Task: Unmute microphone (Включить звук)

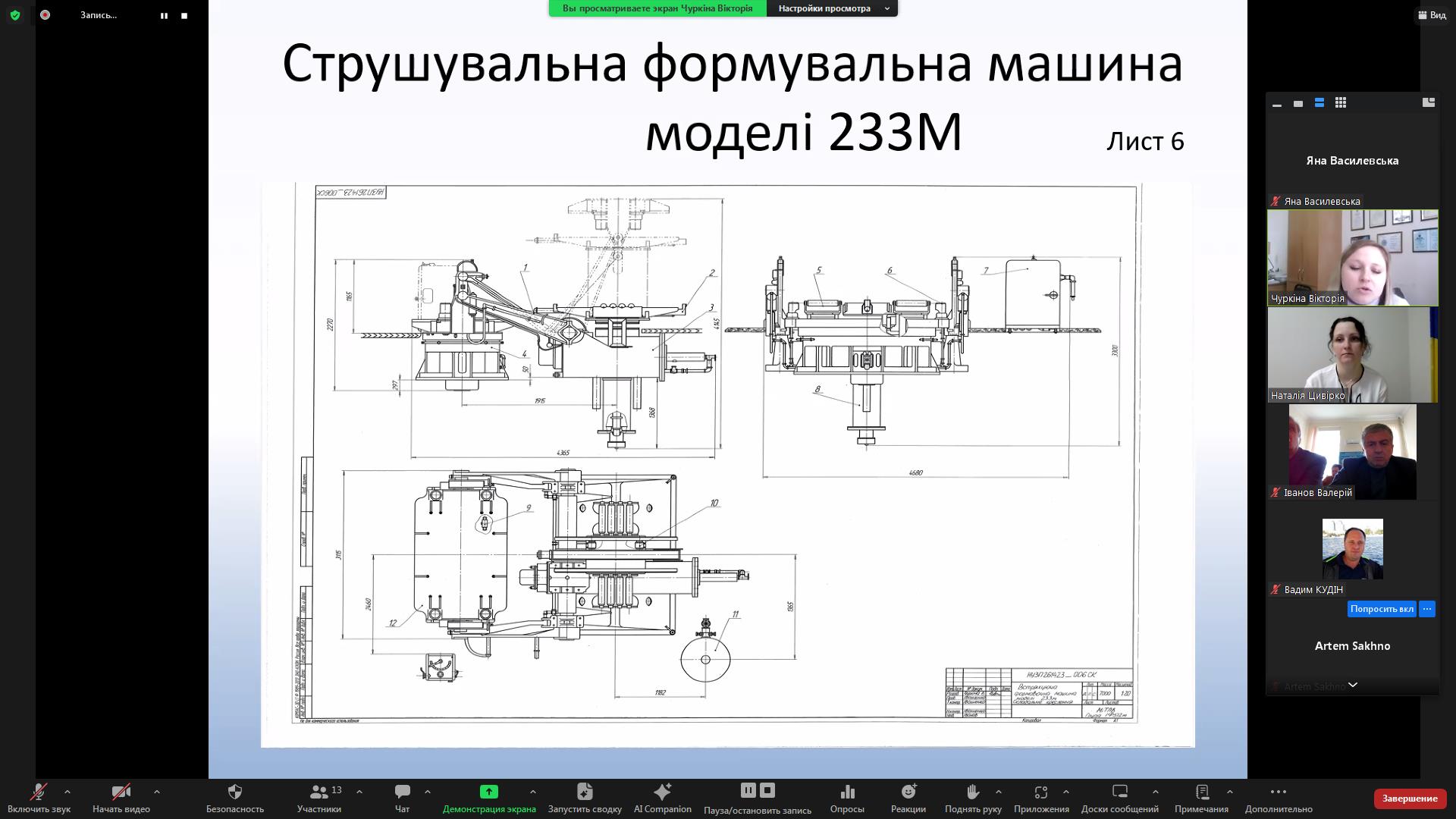Action: (38, 792)
